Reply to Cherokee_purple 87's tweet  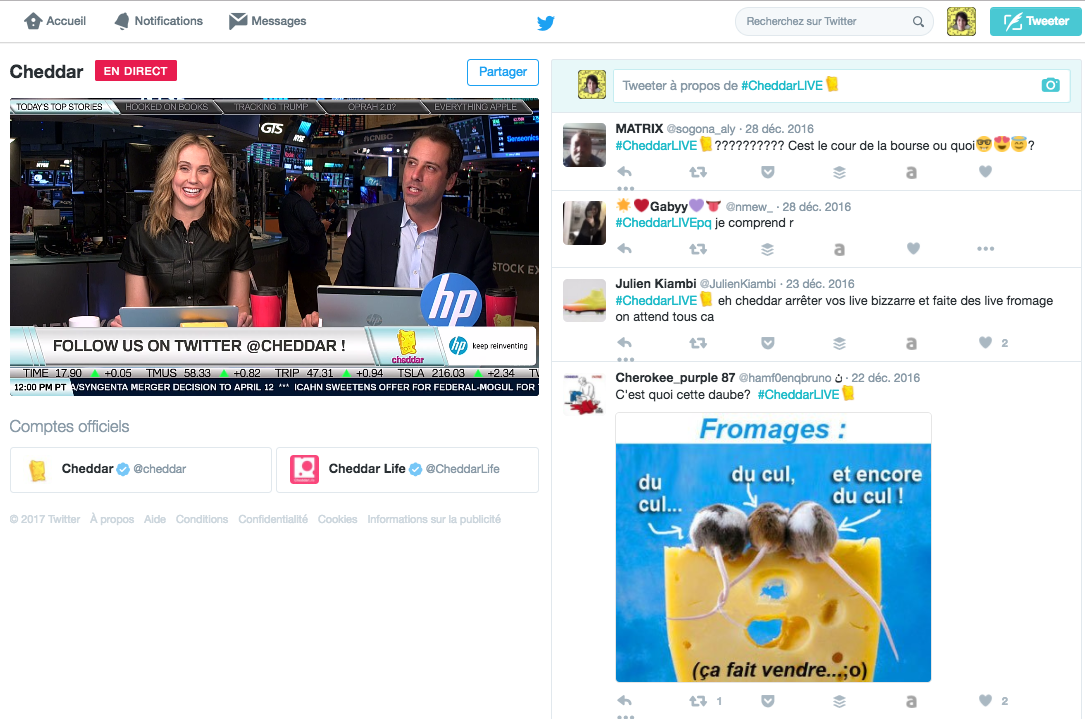click(x=624, y=700)
